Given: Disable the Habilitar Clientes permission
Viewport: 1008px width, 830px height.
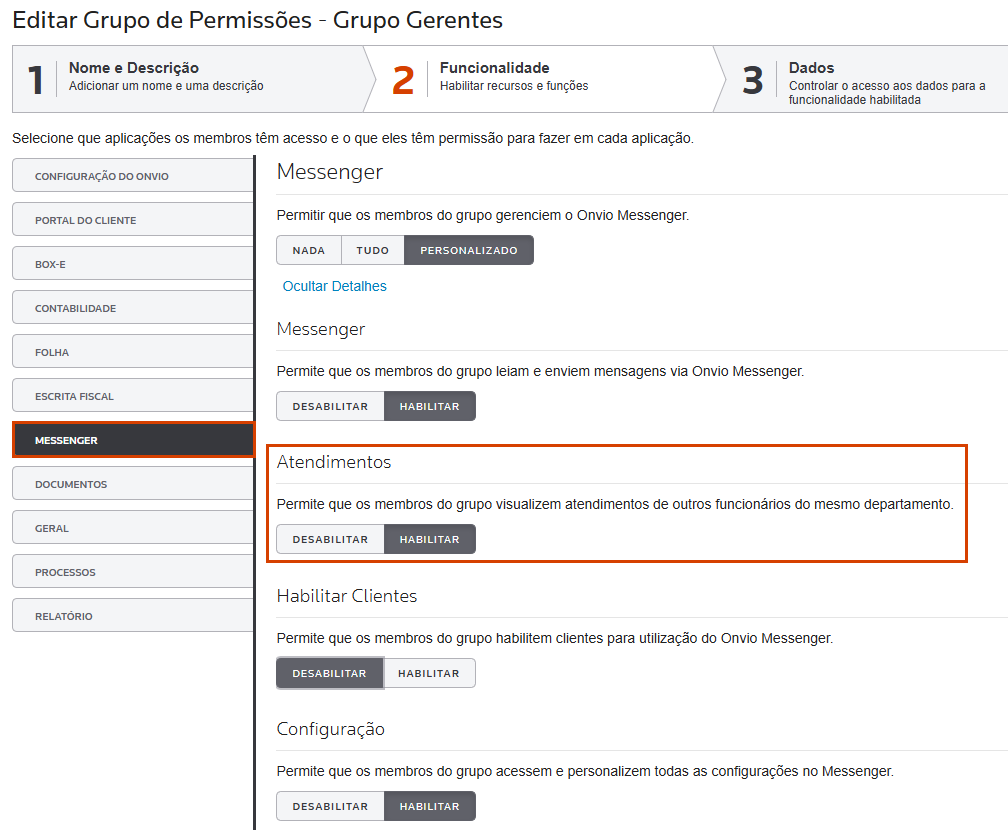Looking at the screenshot, I should click(330, 673).
